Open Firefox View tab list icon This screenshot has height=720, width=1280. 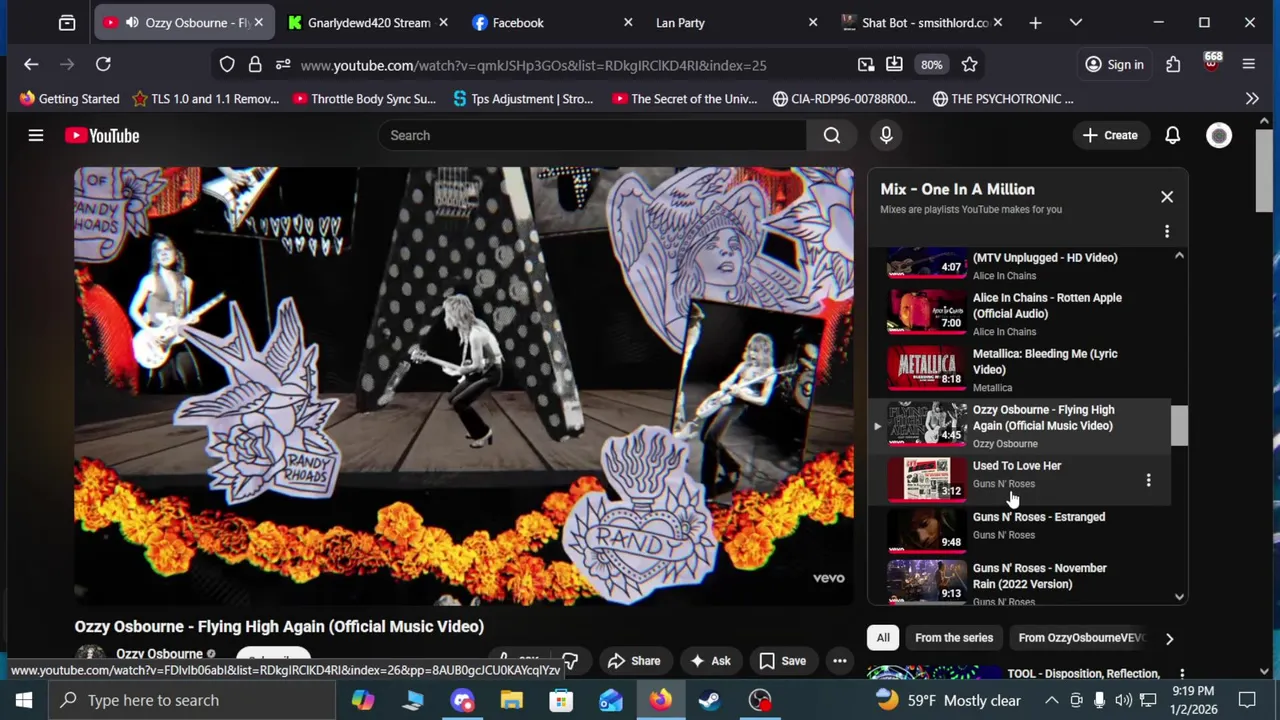(x=67, y=22)
